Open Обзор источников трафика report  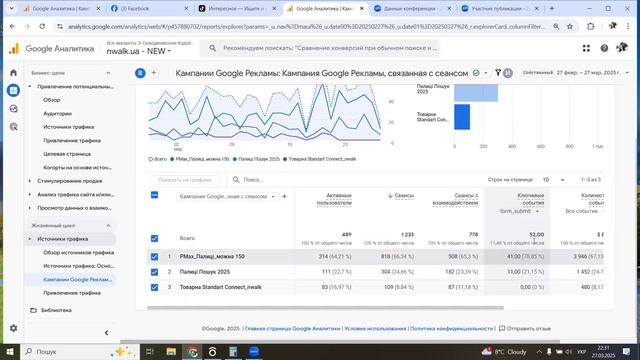tap(78, 252)
